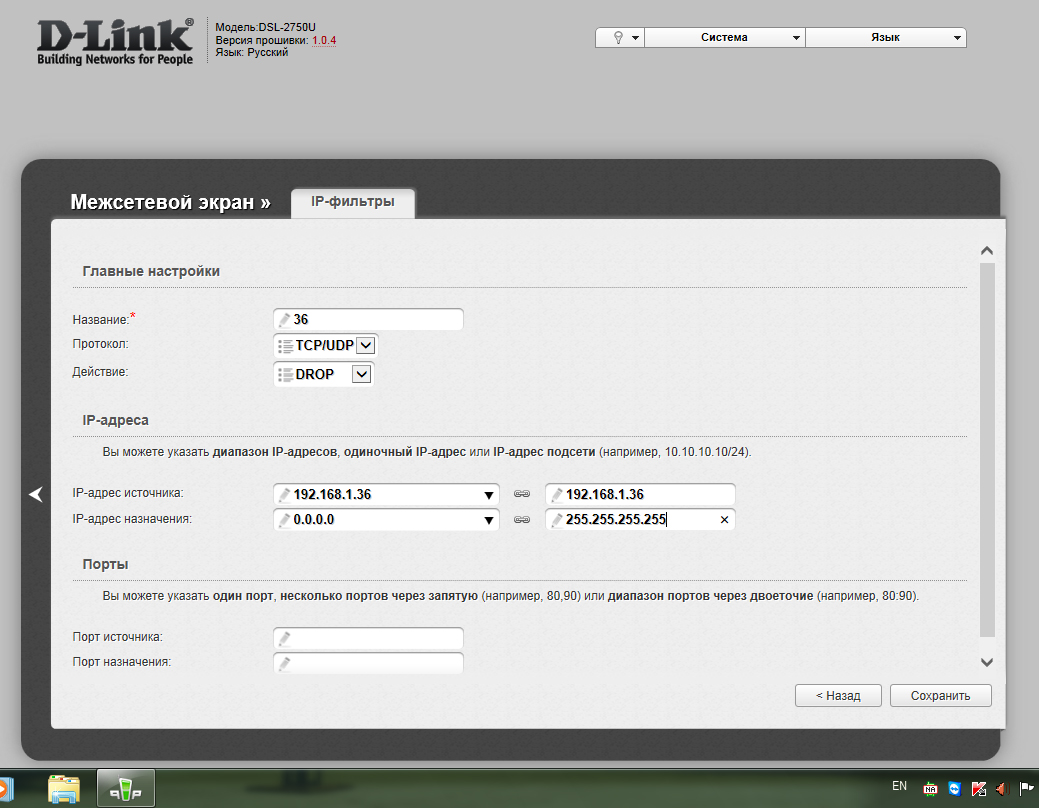Click the D-Link logo

[x=115, y=42]
